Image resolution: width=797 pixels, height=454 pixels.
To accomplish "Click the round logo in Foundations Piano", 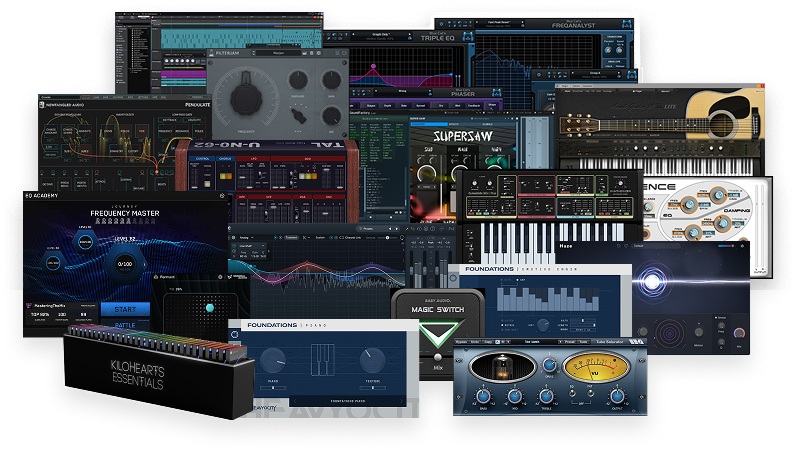I will click(x=234, y=335).
